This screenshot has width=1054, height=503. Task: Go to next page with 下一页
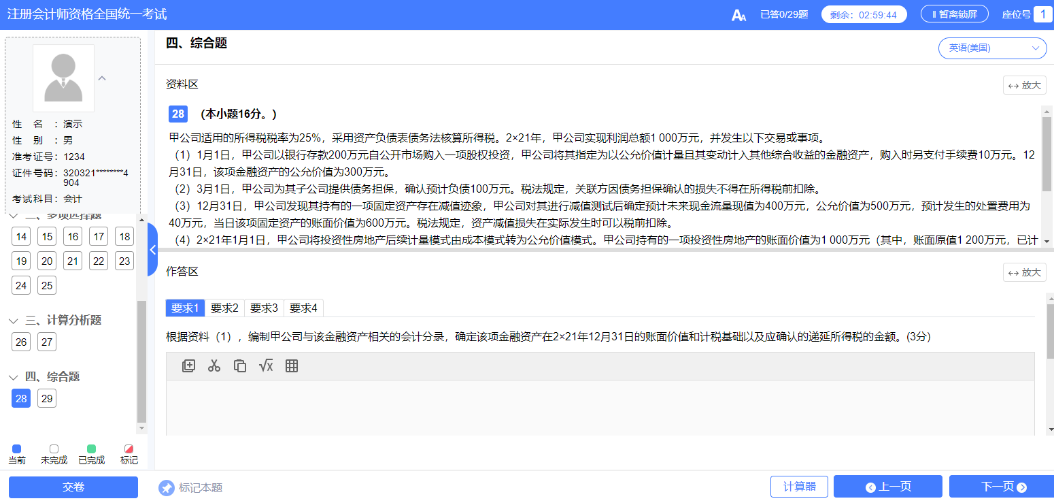point(1003,487)
